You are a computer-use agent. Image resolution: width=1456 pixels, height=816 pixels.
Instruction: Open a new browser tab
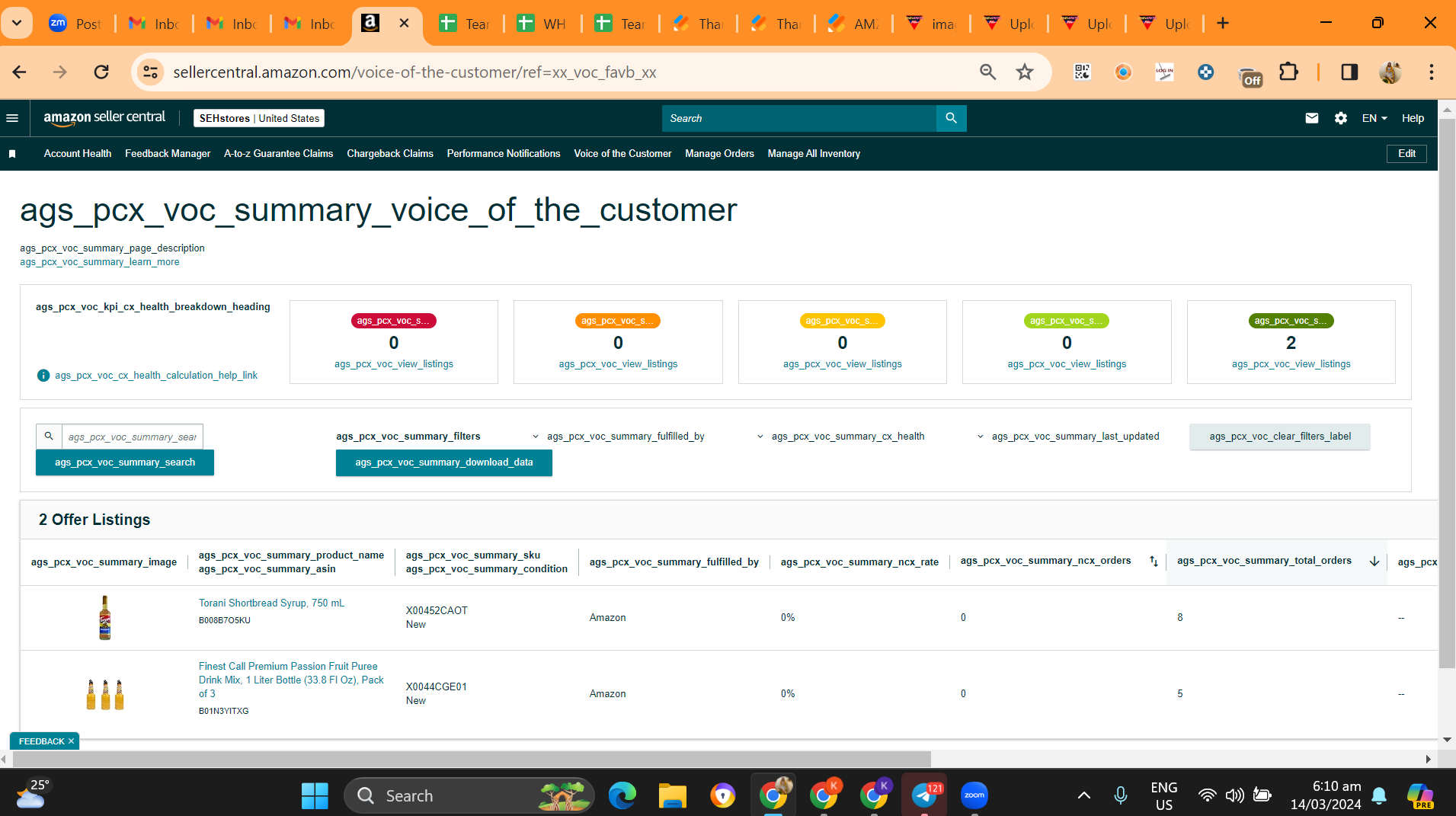(x=1223, y=24)
